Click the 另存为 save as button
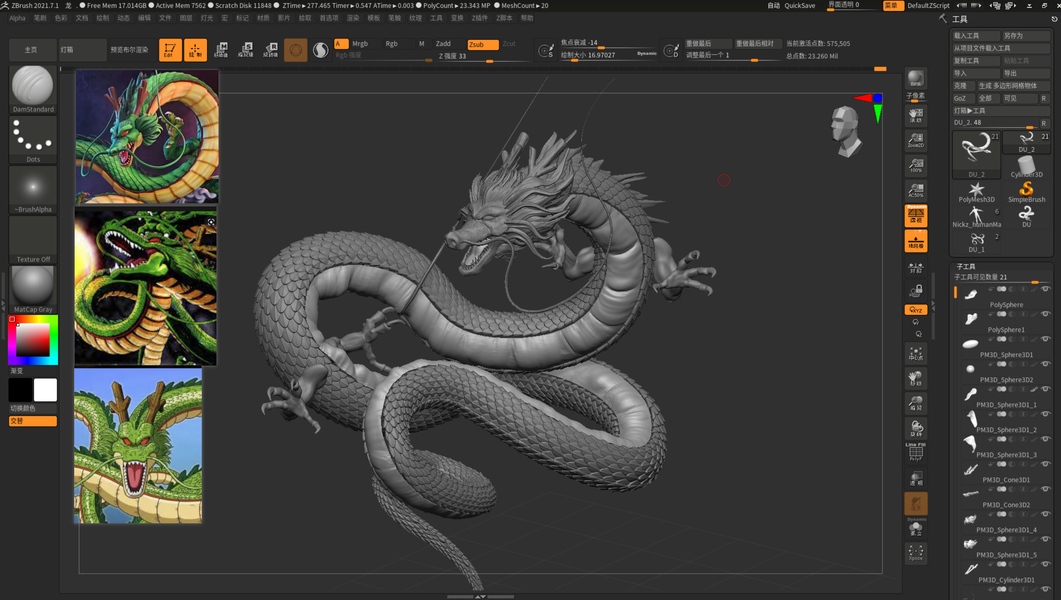Image resolution: width=1061 pixels, height=600 pixels. click(x=1026, y=35)
